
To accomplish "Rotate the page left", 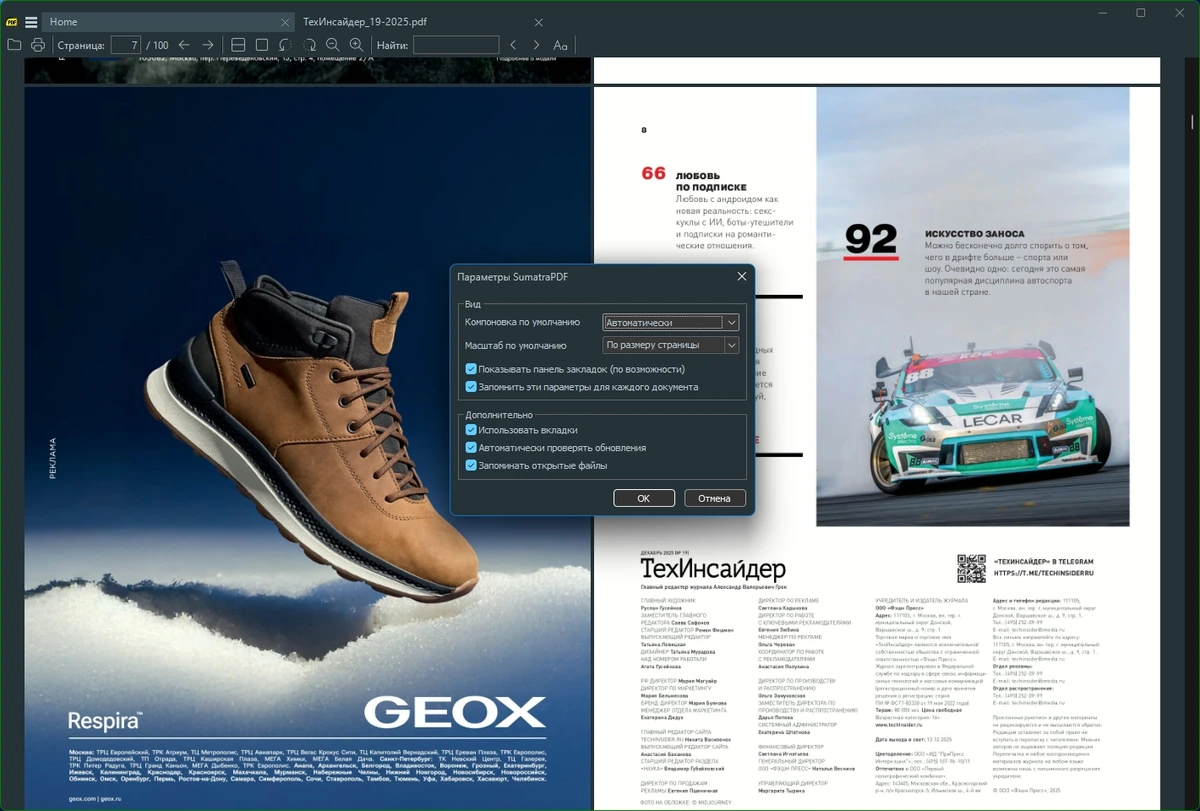I will (x=285, y=45).
